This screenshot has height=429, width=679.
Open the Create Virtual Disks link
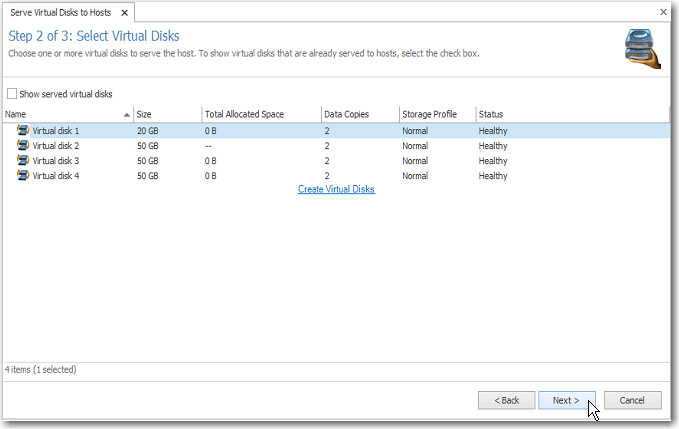click(x=336, y=189)
